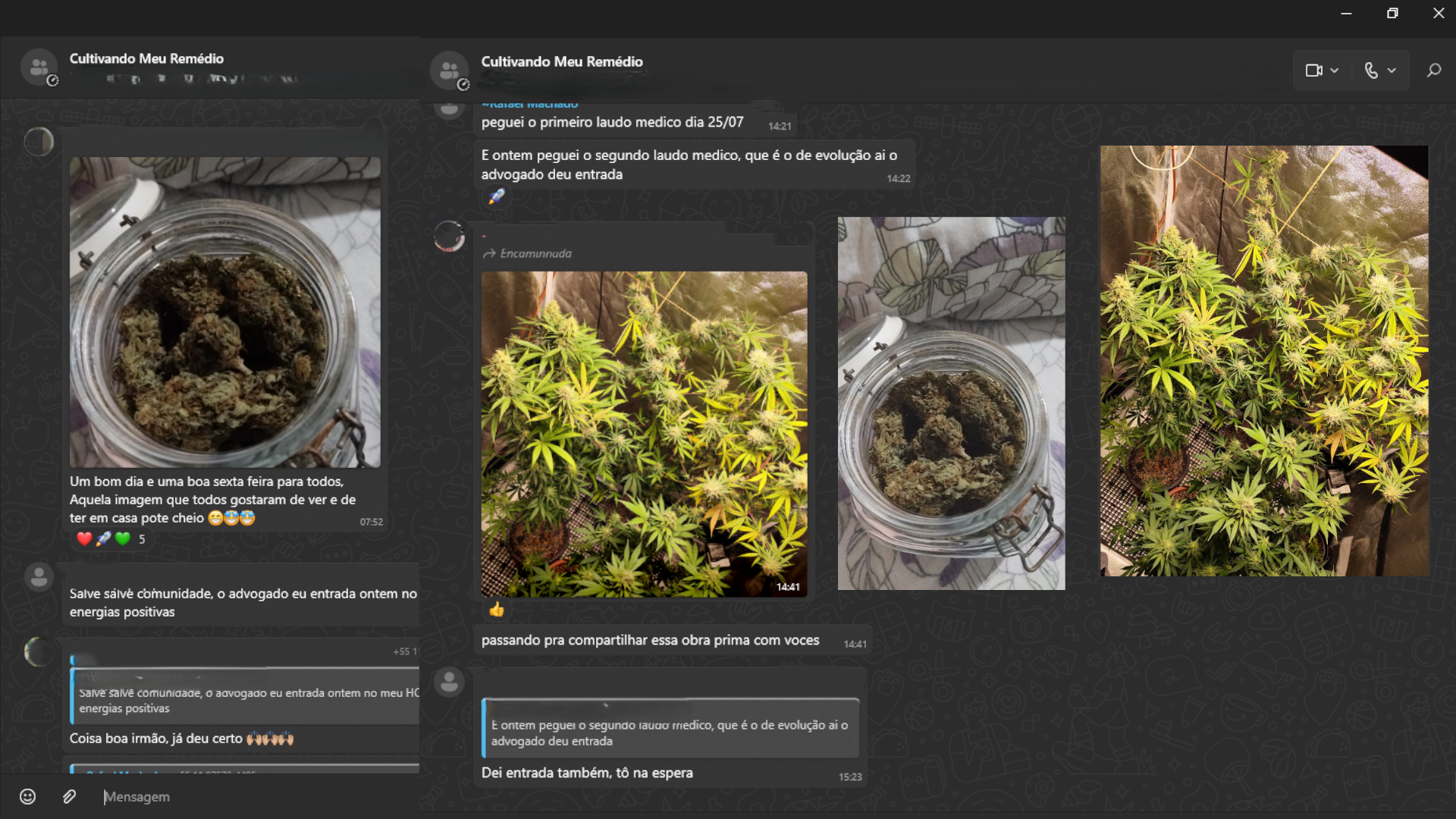Open large plants photo on the right
Viewport: 1456px width, 819px height.
1264,361
